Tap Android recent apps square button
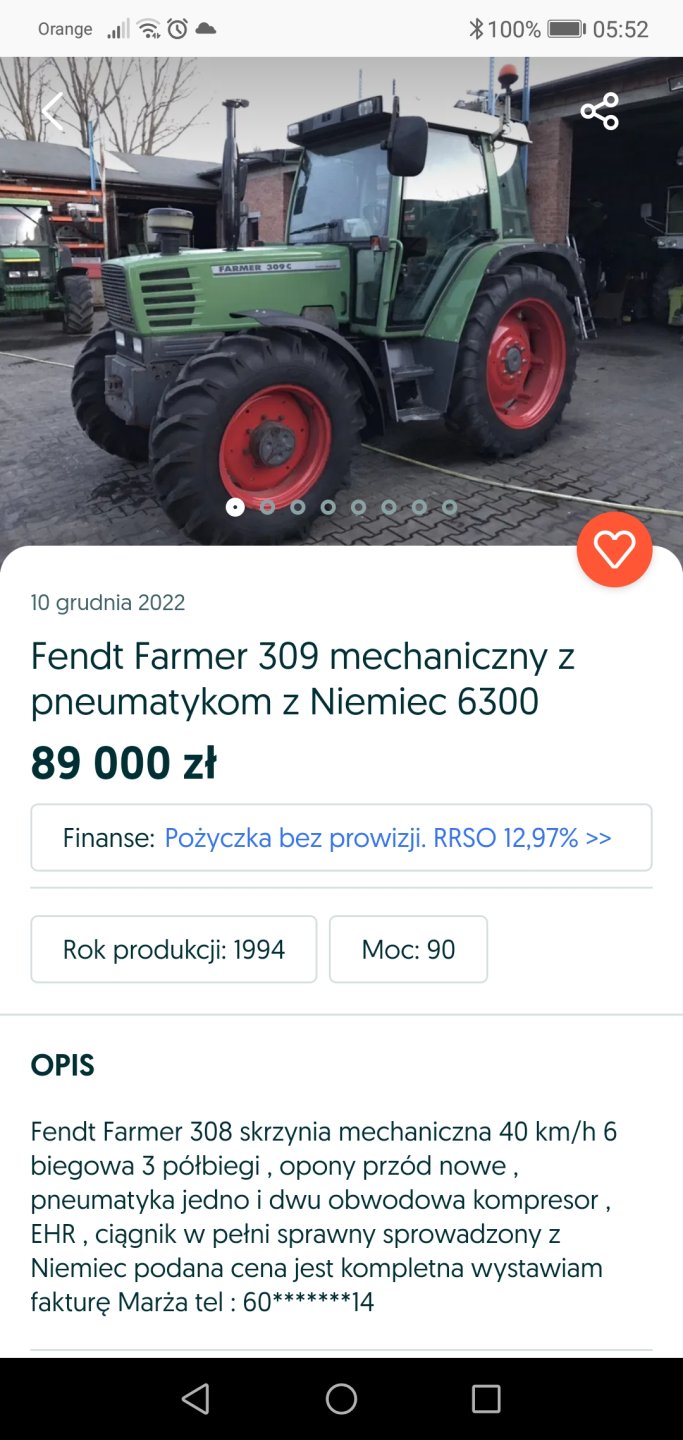Viewport: 683px width, 1440px height. click(x=486, y=1398)
